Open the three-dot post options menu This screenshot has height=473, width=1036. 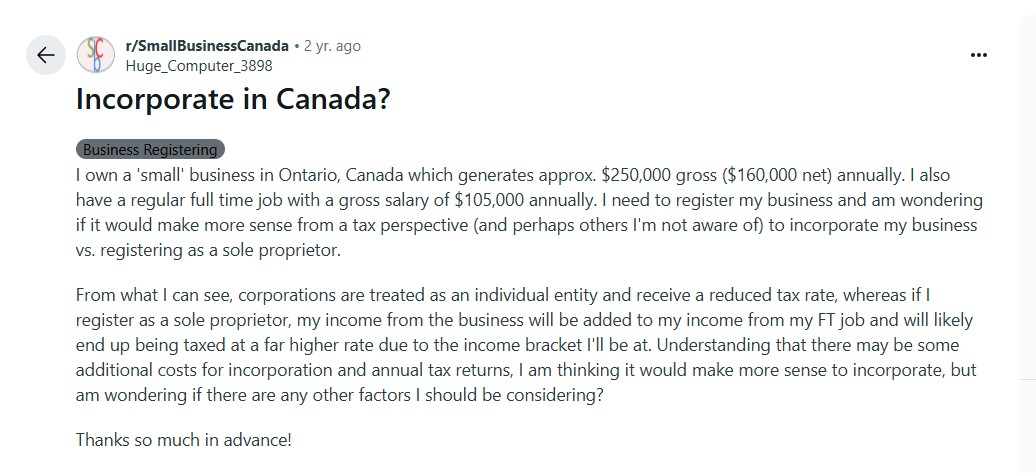tap(978, 55)
